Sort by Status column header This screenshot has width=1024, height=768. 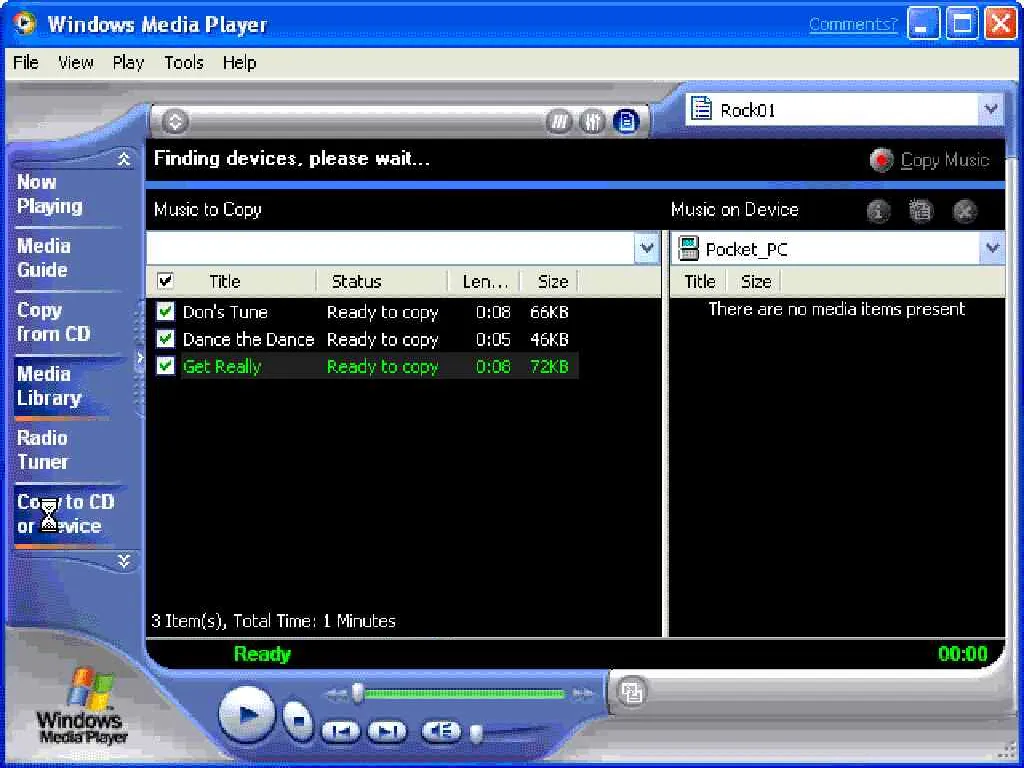(x=383, y=281)
